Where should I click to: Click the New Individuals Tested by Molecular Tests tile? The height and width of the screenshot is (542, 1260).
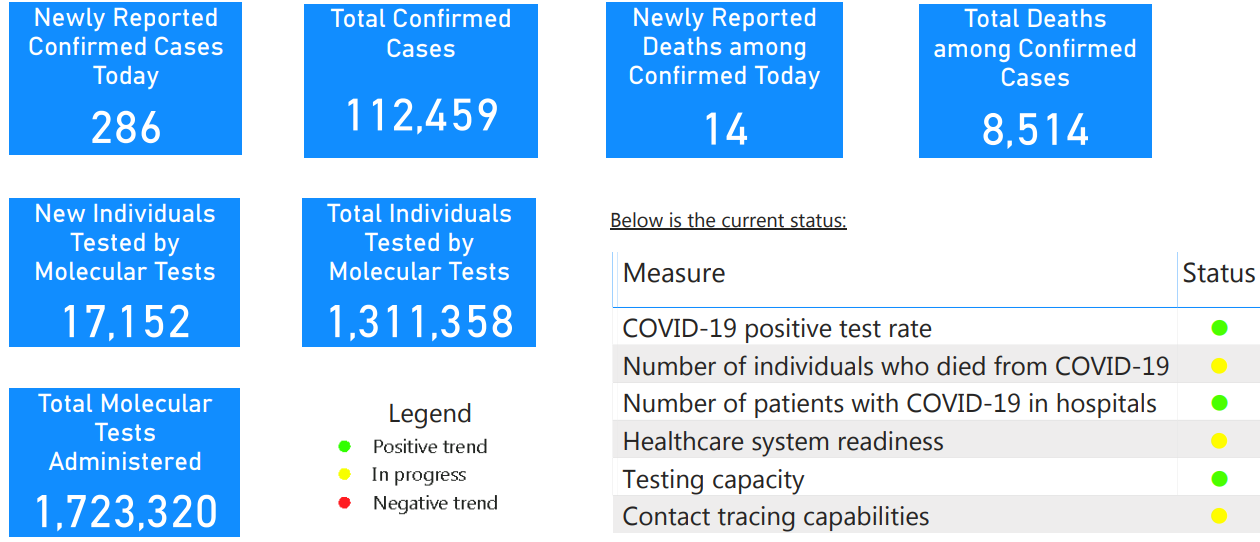(x=125, y=272)
